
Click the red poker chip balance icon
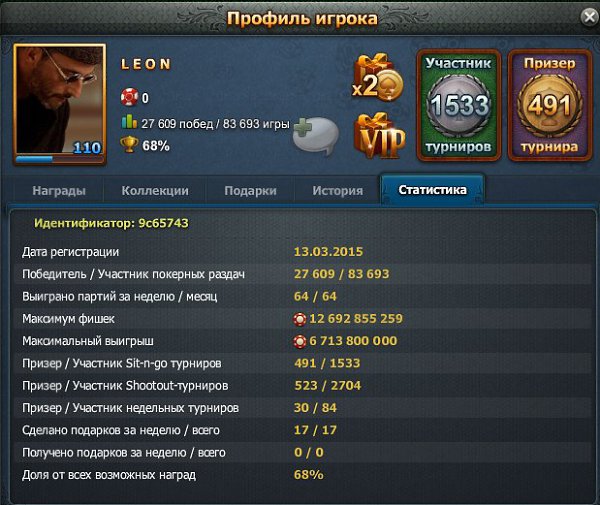coord(129,97)
